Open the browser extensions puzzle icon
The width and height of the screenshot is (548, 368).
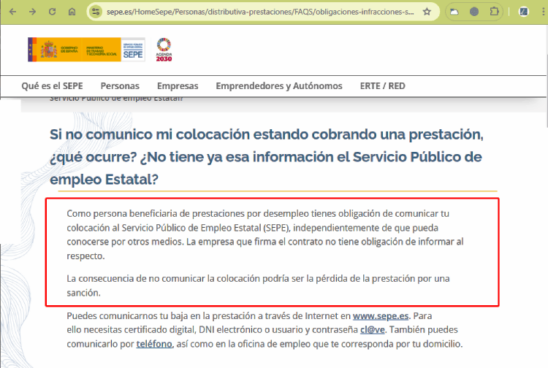(x=494, y=12)
